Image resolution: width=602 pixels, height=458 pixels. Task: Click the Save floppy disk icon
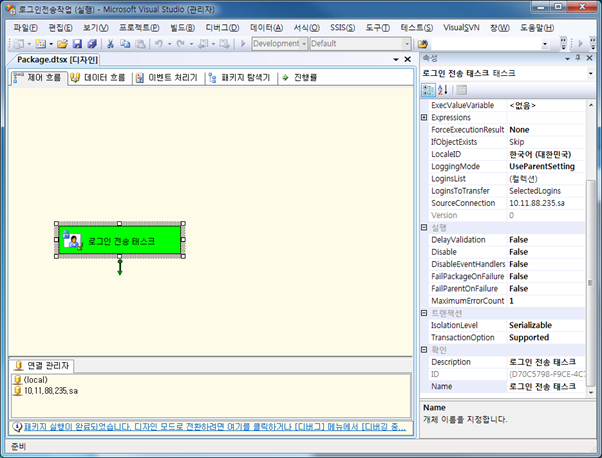77,44
